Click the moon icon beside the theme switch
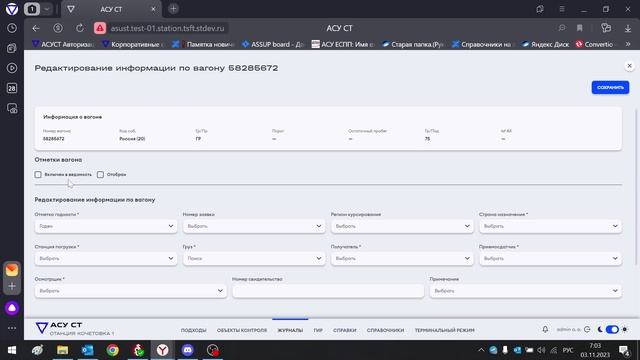This screenshot has width=640, height=360. point(600,329)
